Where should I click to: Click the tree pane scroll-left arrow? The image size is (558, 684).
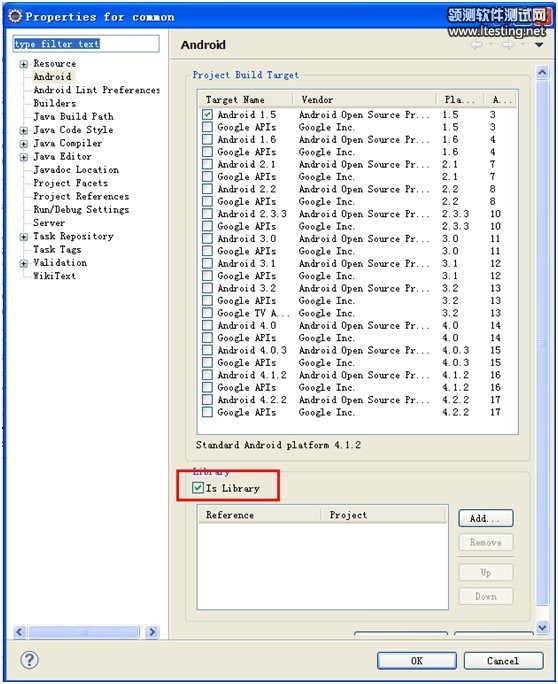pyautogui.click(x=20, y=632)
